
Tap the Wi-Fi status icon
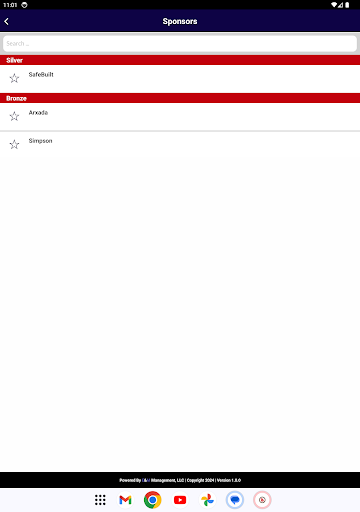coord(334,5)
